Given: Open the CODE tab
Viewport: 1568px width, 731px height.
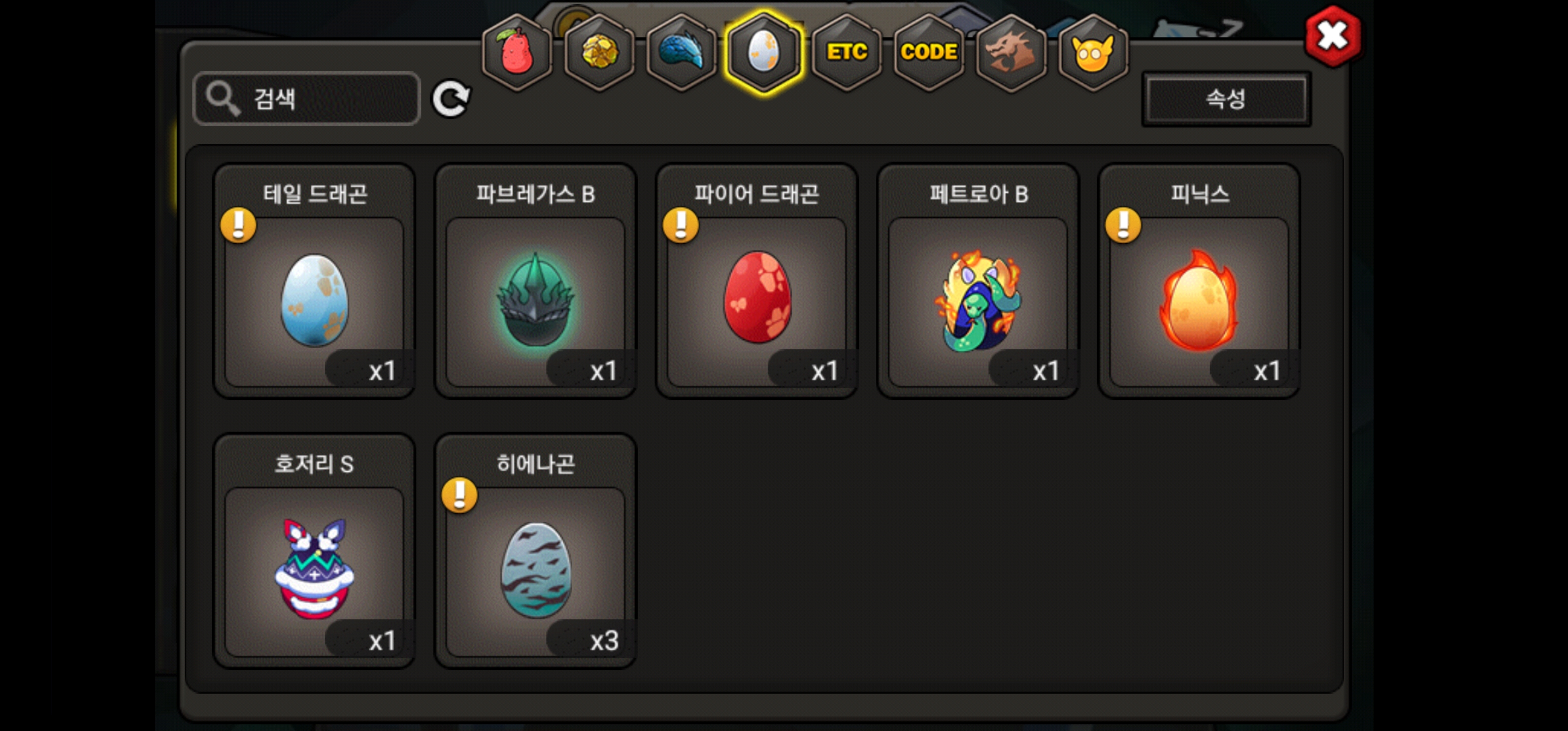Looking at the screenshot, I should 929,53.
